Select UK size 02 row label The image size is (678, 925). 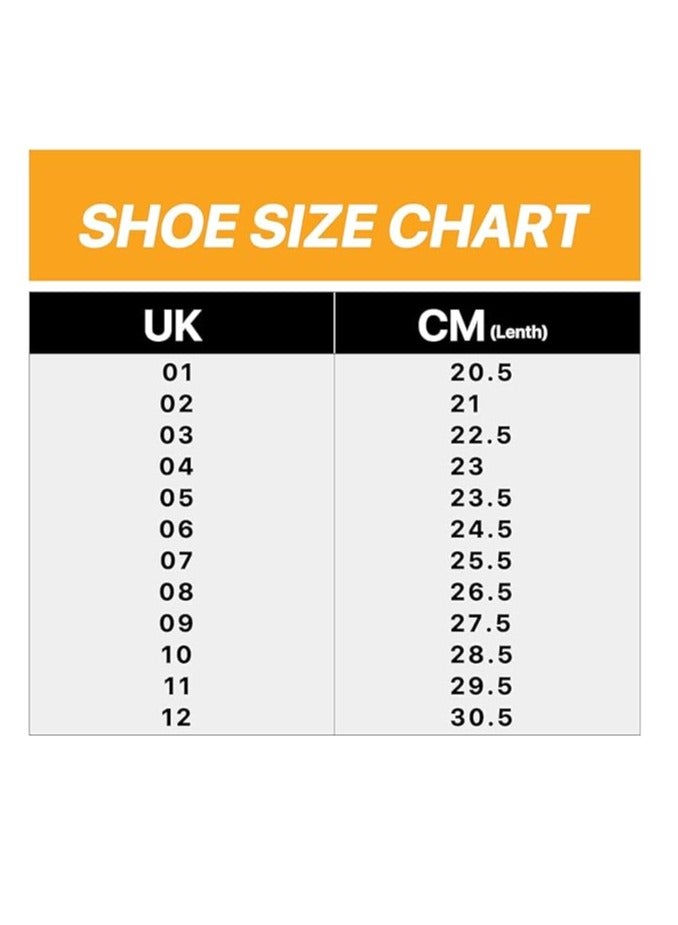pos(177,405)
